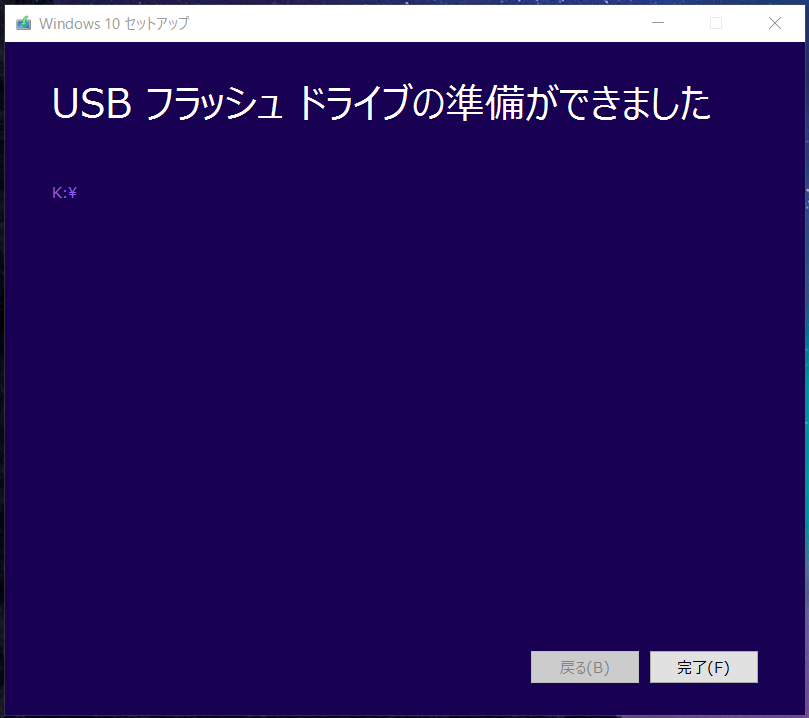Click the desktop strip above the title bar
The width and height of the screenshot is (809, 718).
coord(404,2)
